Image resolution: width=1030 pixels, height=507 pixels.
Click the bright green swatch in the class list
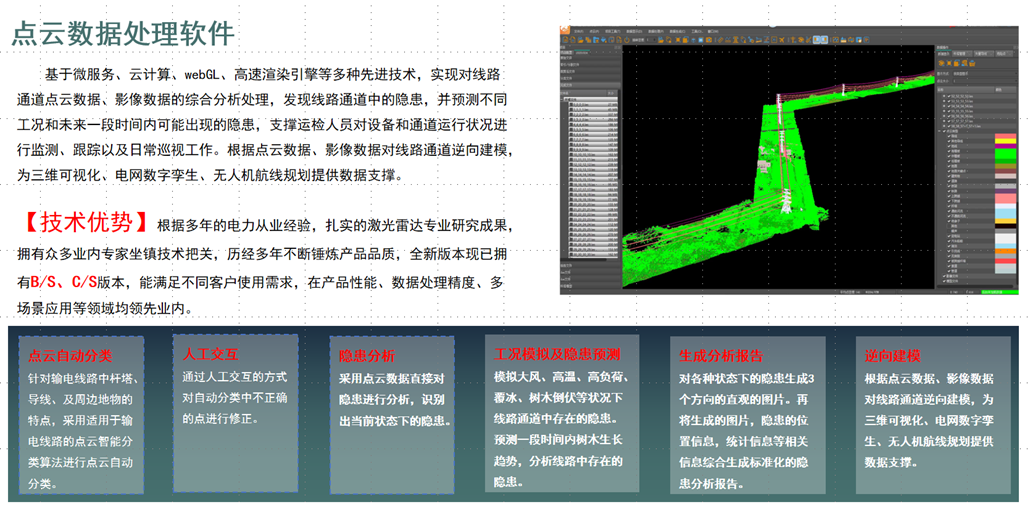[x=1005, y=154]
